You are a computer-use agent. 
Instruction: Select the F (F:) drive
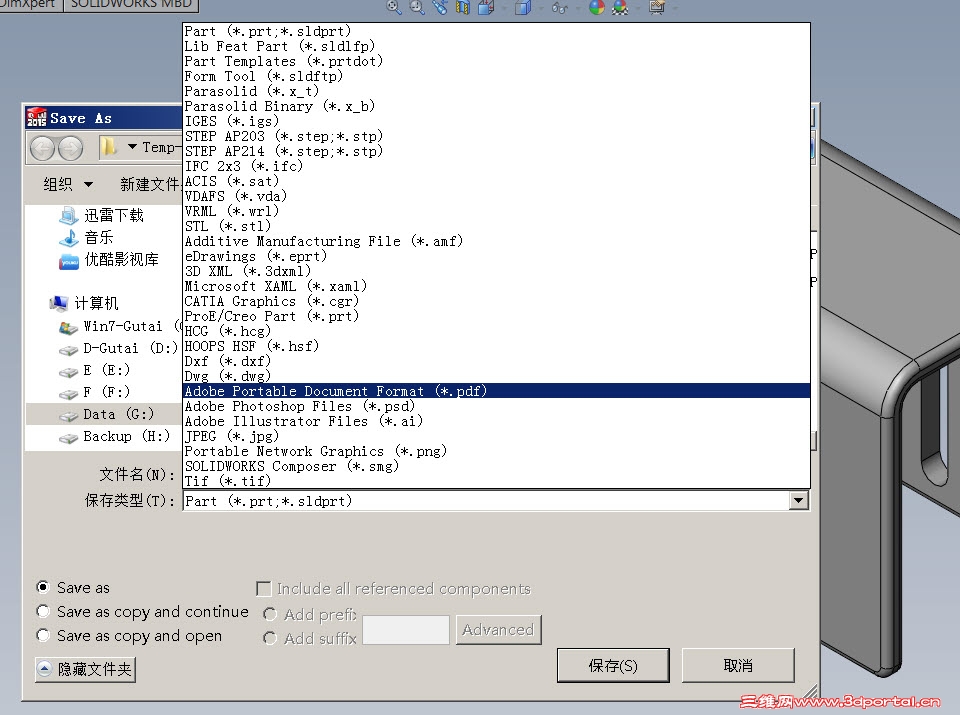pyautogui.click(x=94, y=392)
